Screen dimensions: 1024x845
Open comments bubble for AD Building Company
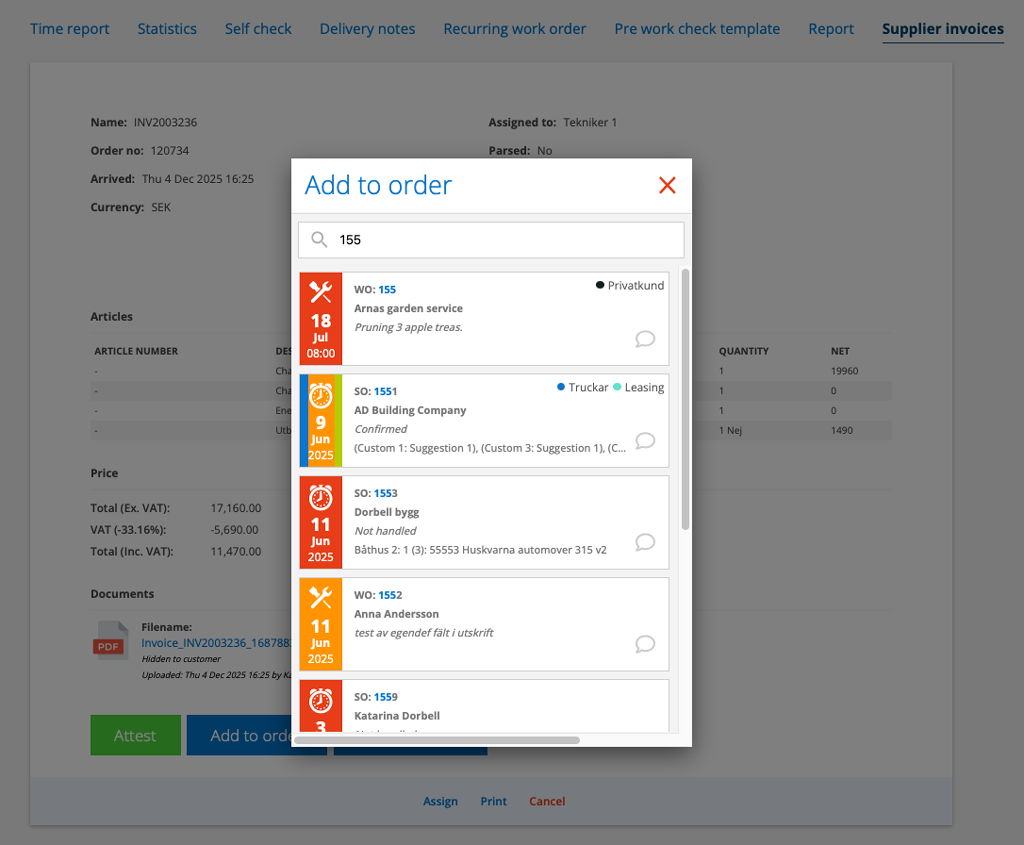[645, 441]
